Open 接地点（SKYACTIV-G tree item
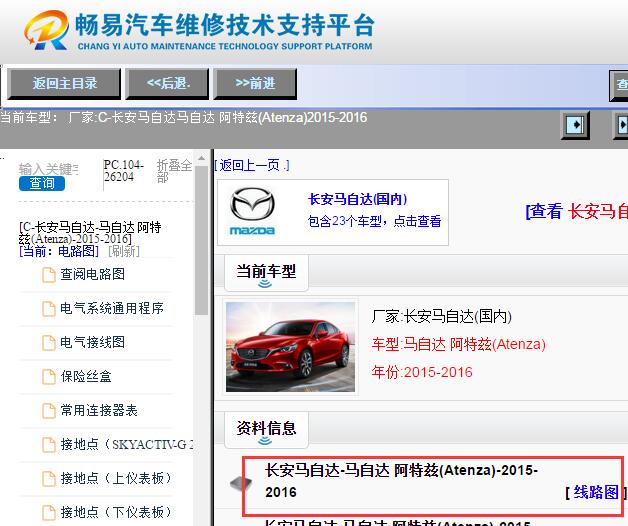The width and height of the screenshot is (628, 526). (127, 445)
